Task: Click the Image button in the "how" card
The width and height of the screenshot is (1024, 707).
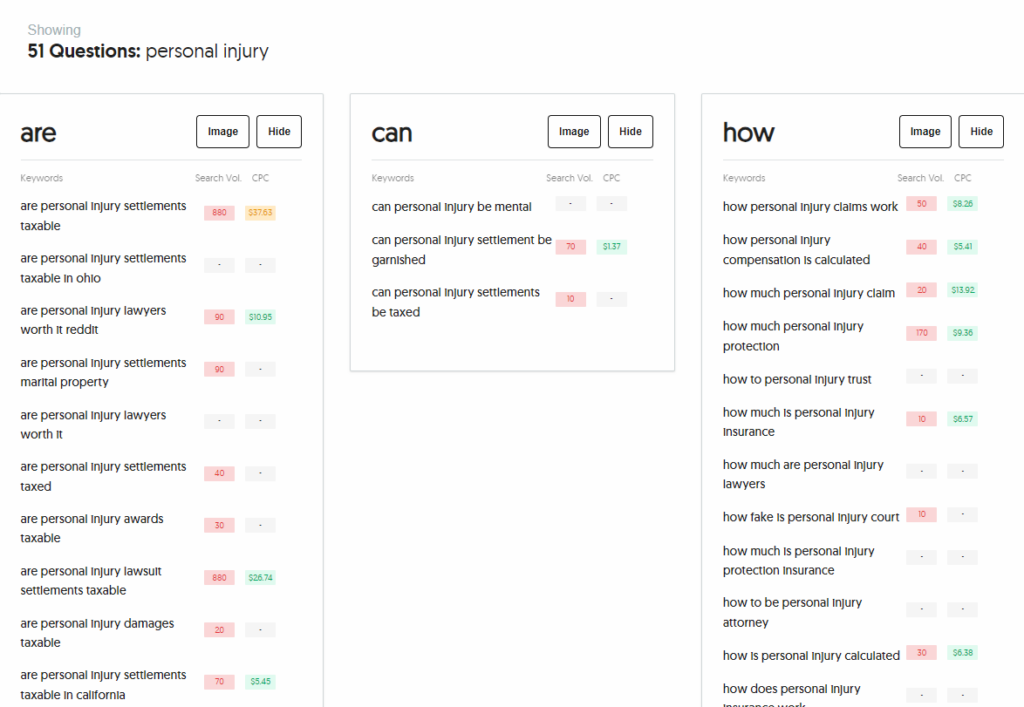Action: (925, 132)
